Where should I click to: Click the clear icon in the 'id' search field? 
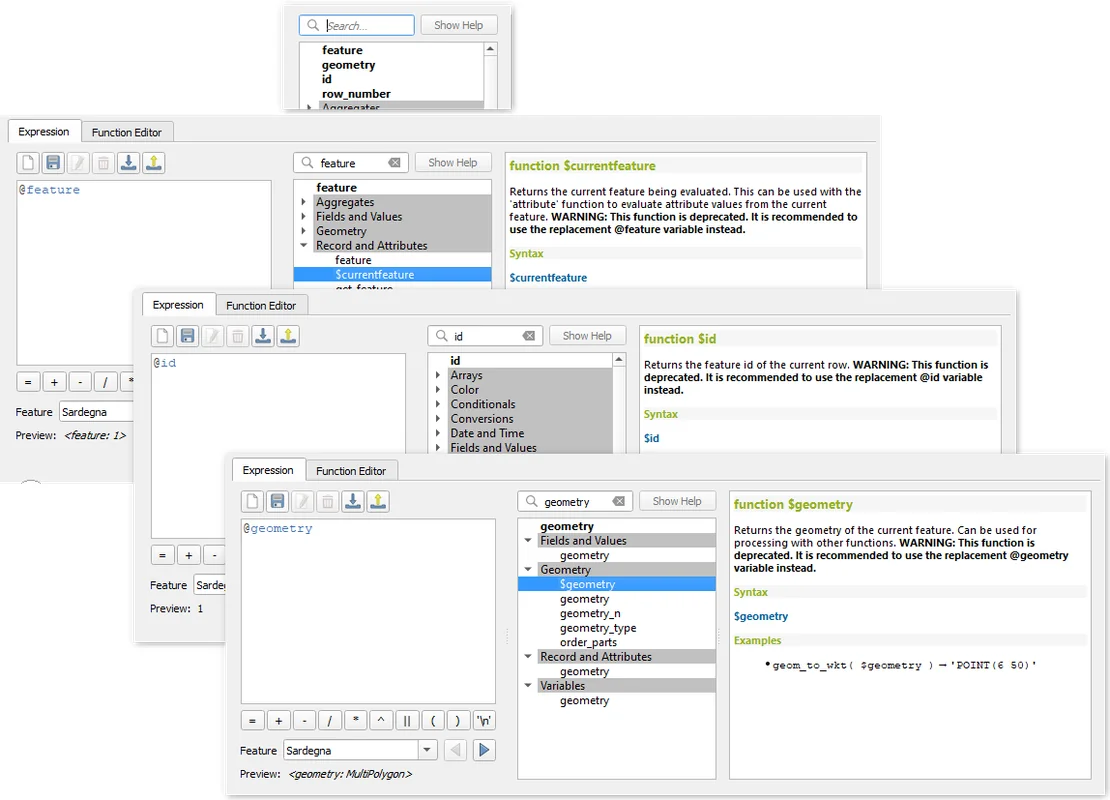coord(528,336)
